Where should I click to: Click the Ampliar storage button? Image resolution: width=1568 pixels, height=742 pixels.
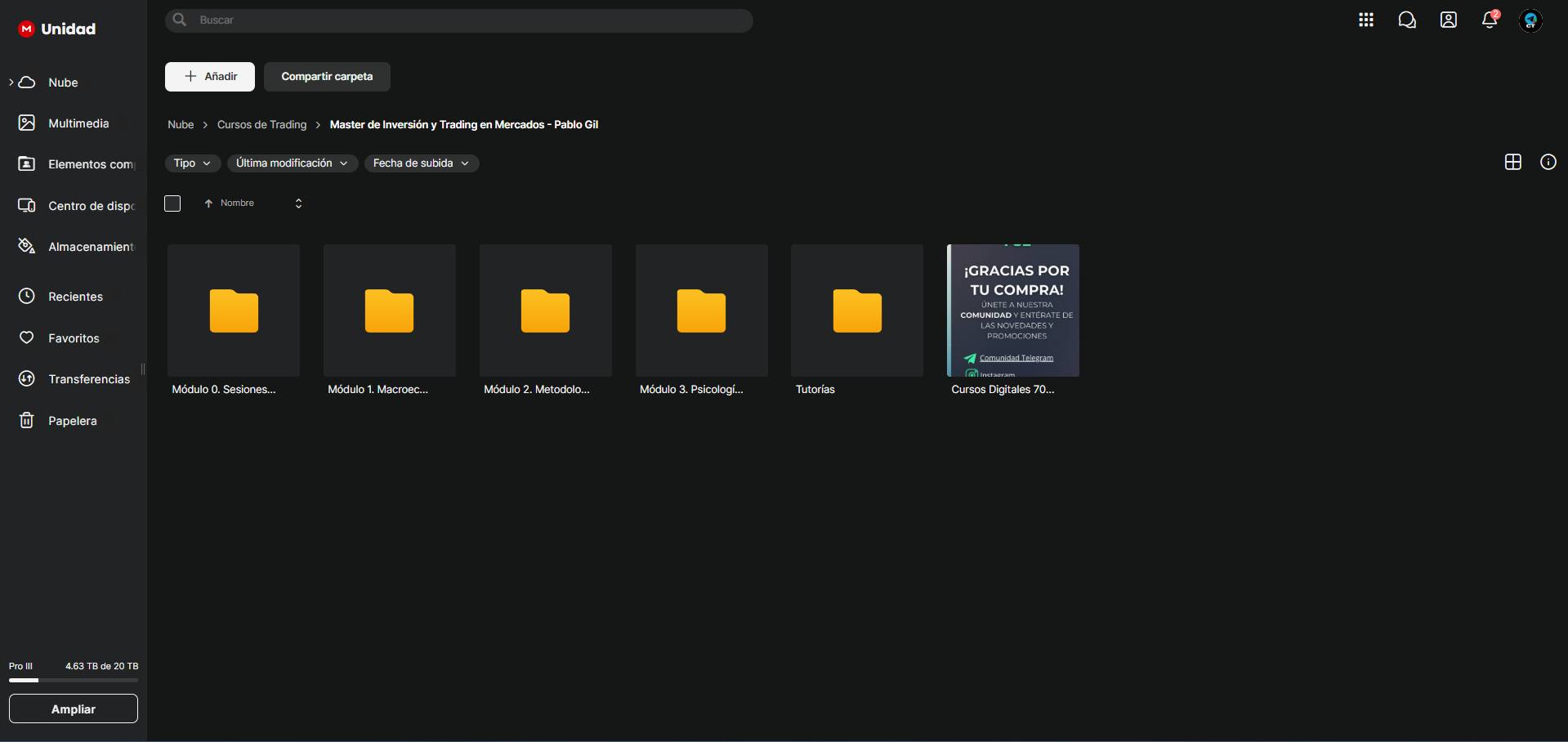click(74, 708)
